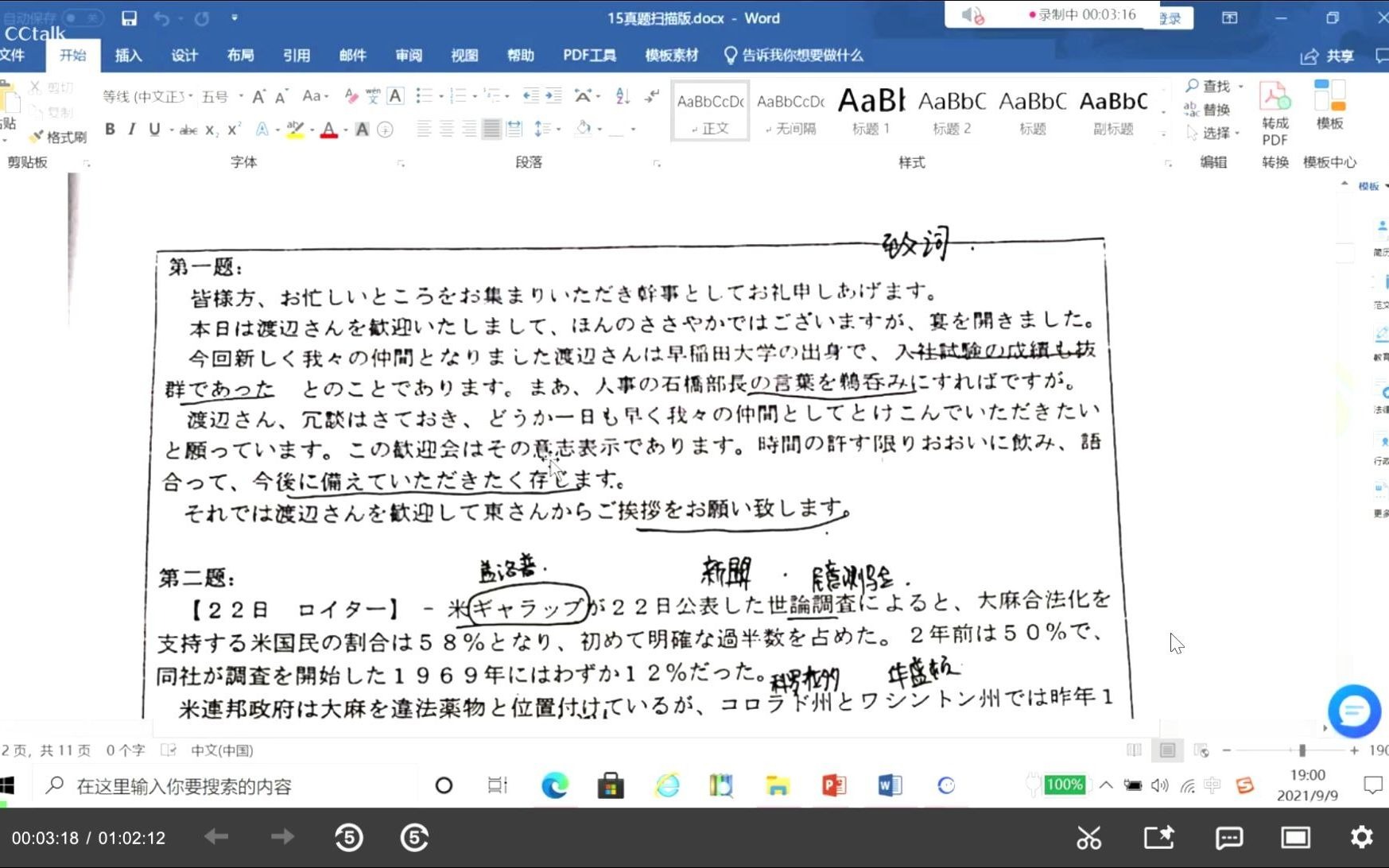Toggle Underline formatting
Viewport: 1389px width, 868px height.
(x=154, y=129)
